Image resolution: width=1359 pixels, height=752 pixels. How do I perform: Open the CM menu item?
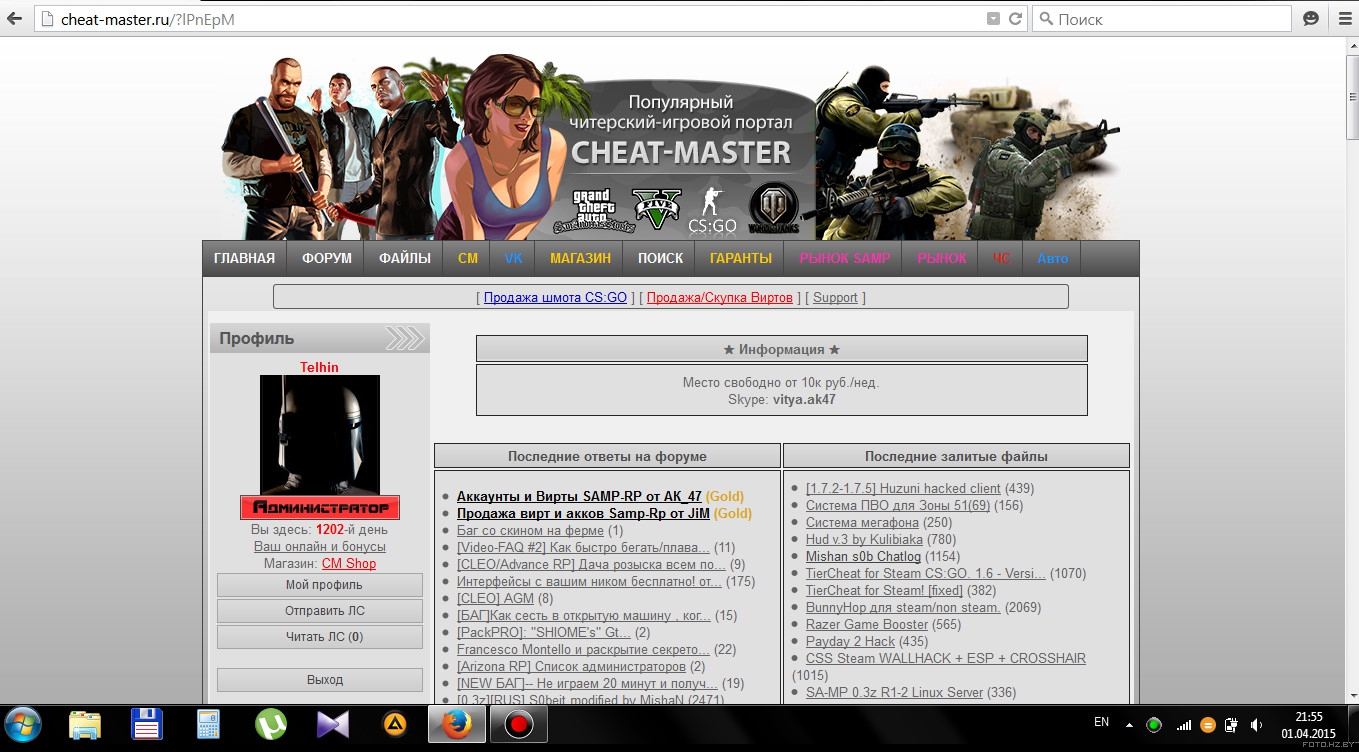[x=468, y=258]
